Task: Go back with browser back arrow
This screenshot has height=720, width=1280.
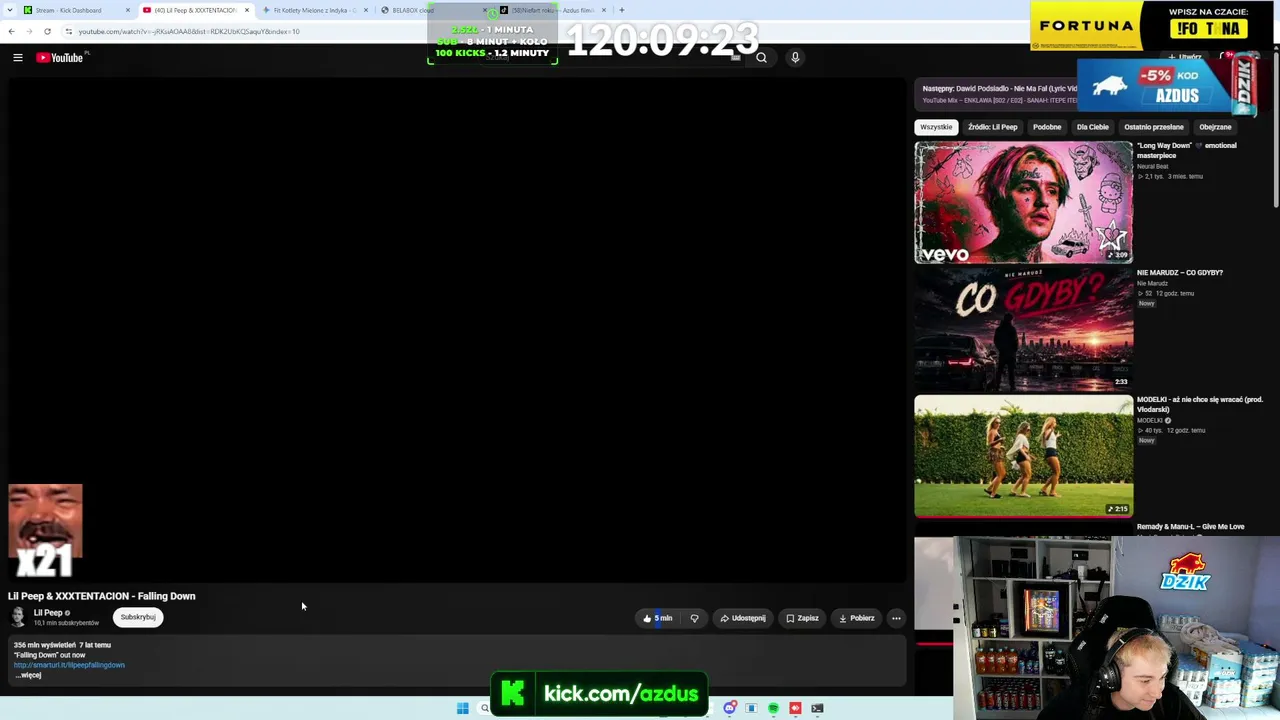Action: (x=11, y=31)
